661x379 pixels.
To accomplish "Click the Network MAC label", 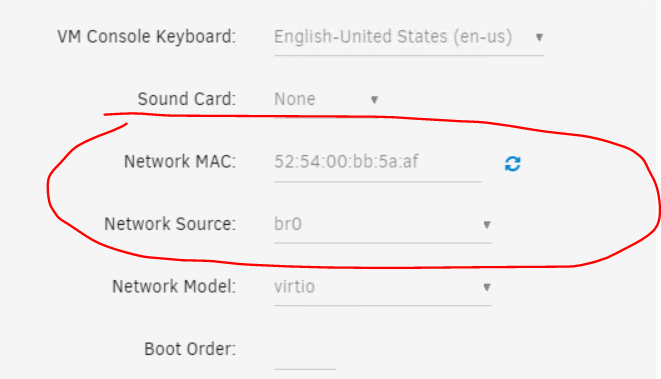I will coord(180,161).
